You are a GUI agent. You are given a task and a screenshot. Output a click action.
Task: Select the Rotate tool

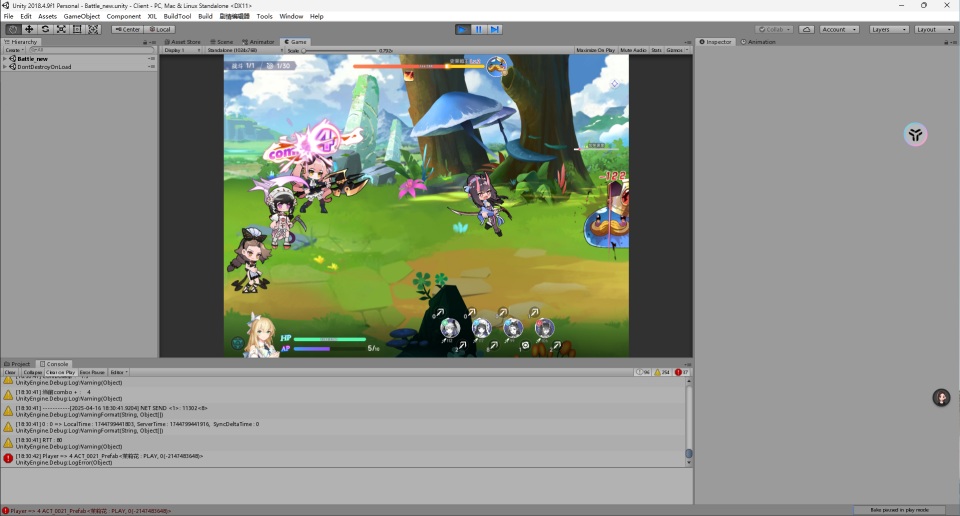[45, 29]
